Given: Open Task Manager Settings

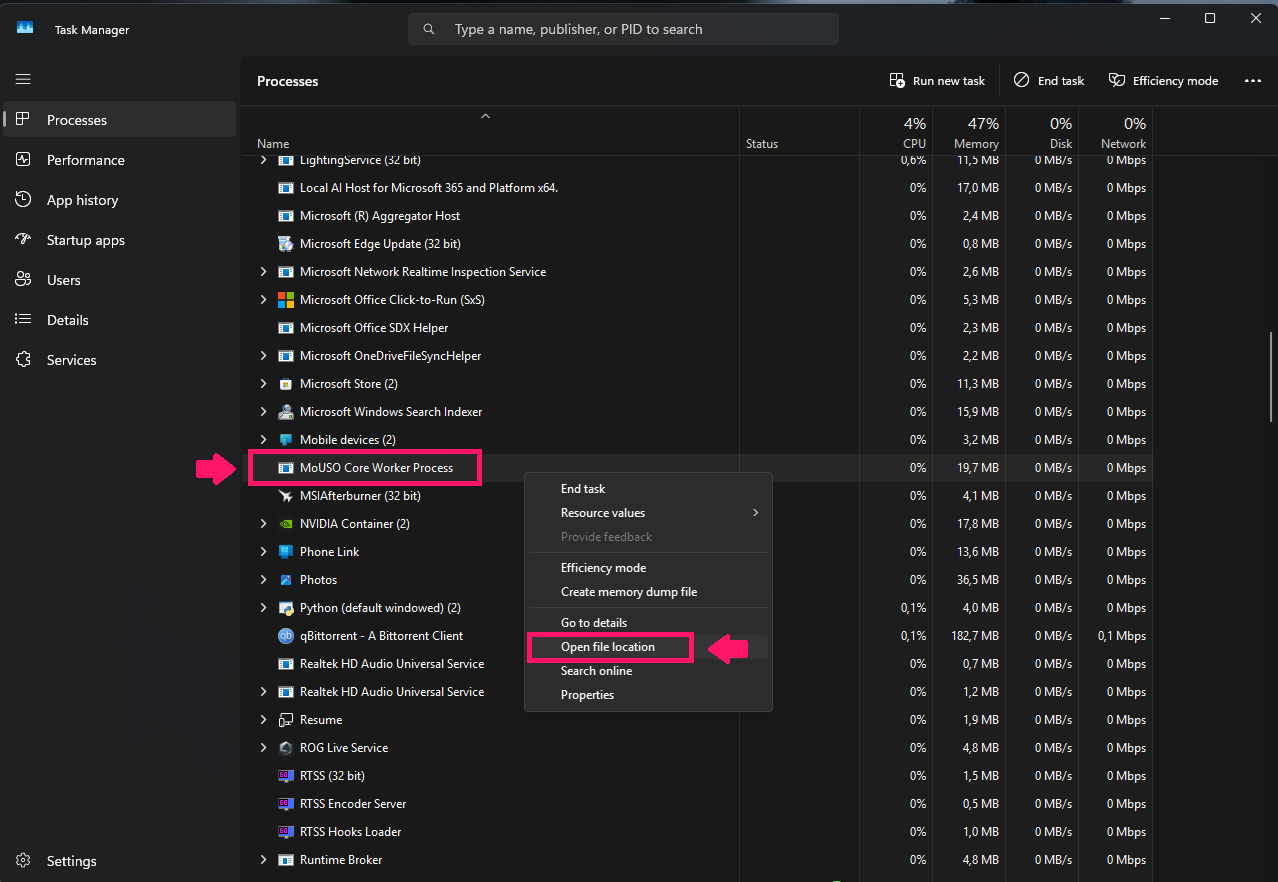Looking at the screenshot, I should coord(120,861).
